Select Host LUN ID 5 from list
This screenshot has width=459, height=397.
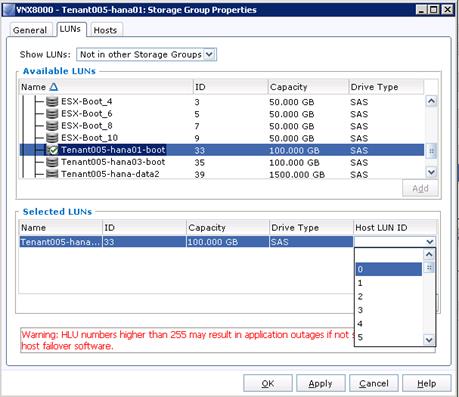pyautogui.click(x=388, y=337)
